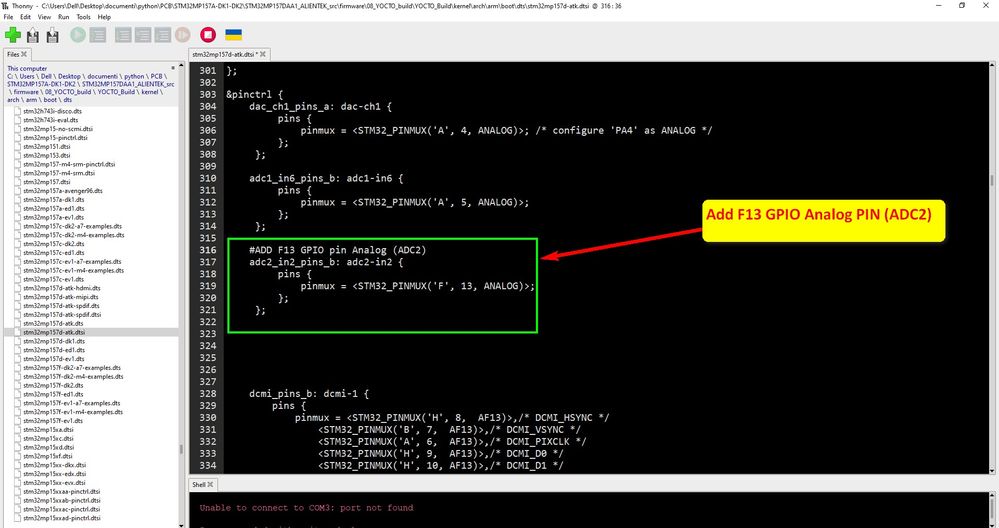999x528 pixels.
Task: Select file stm32mp157d-atk-mipi.dts
Action: tap(61, 297)
